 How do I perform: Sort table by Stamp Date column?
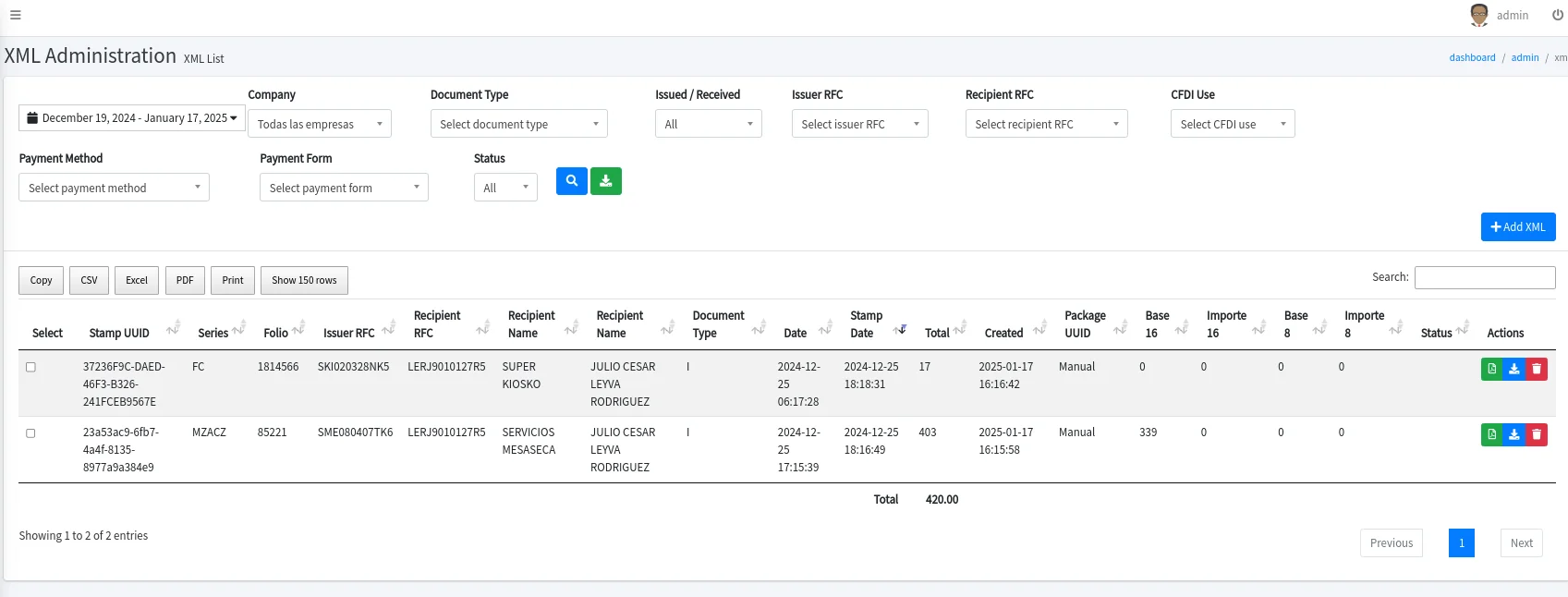tap(867, 324)
